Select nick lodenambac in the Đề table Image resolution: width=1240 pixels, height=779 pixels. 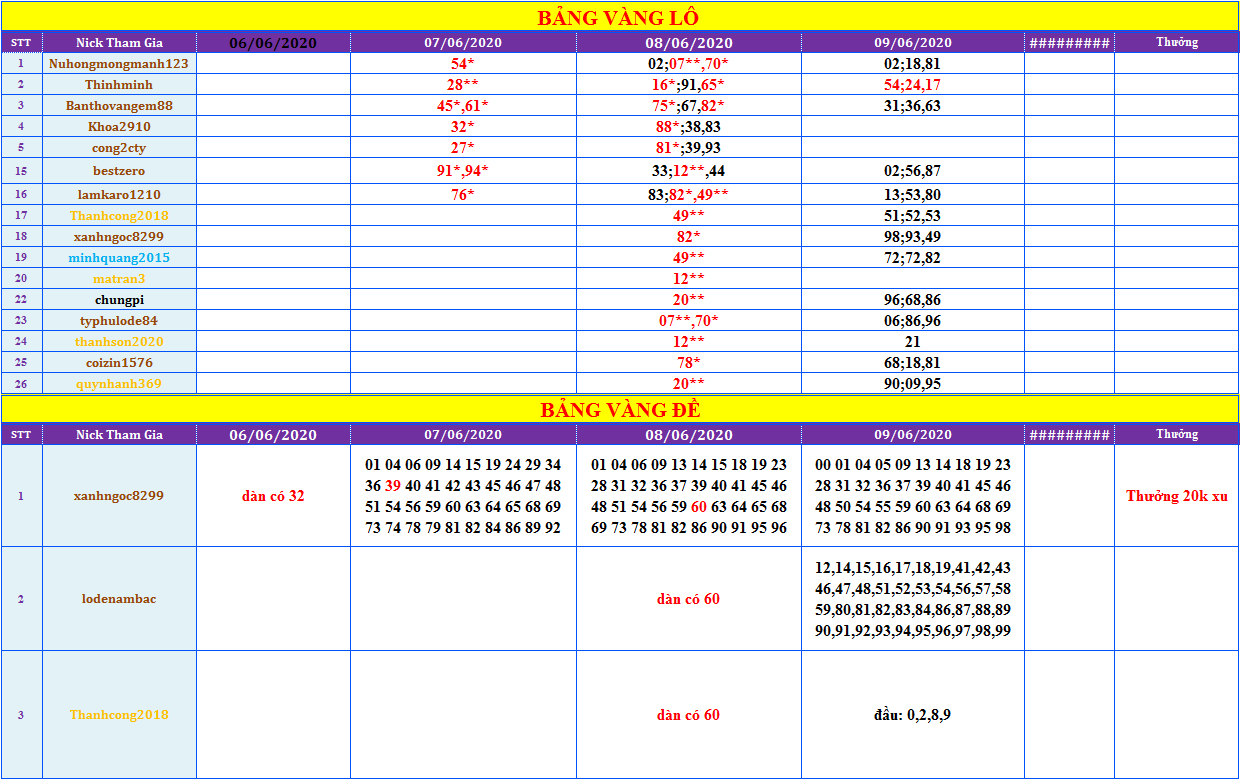tap(119, 599)
